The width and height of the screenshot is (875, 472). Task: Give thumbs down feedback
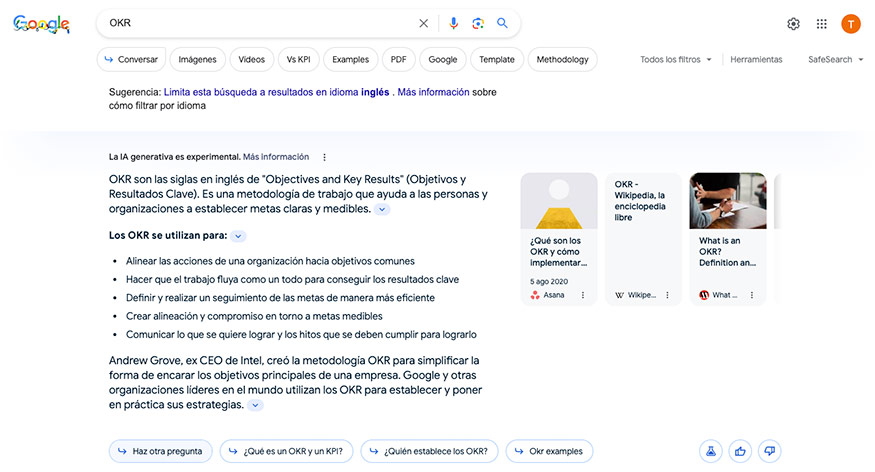point(770,451)
